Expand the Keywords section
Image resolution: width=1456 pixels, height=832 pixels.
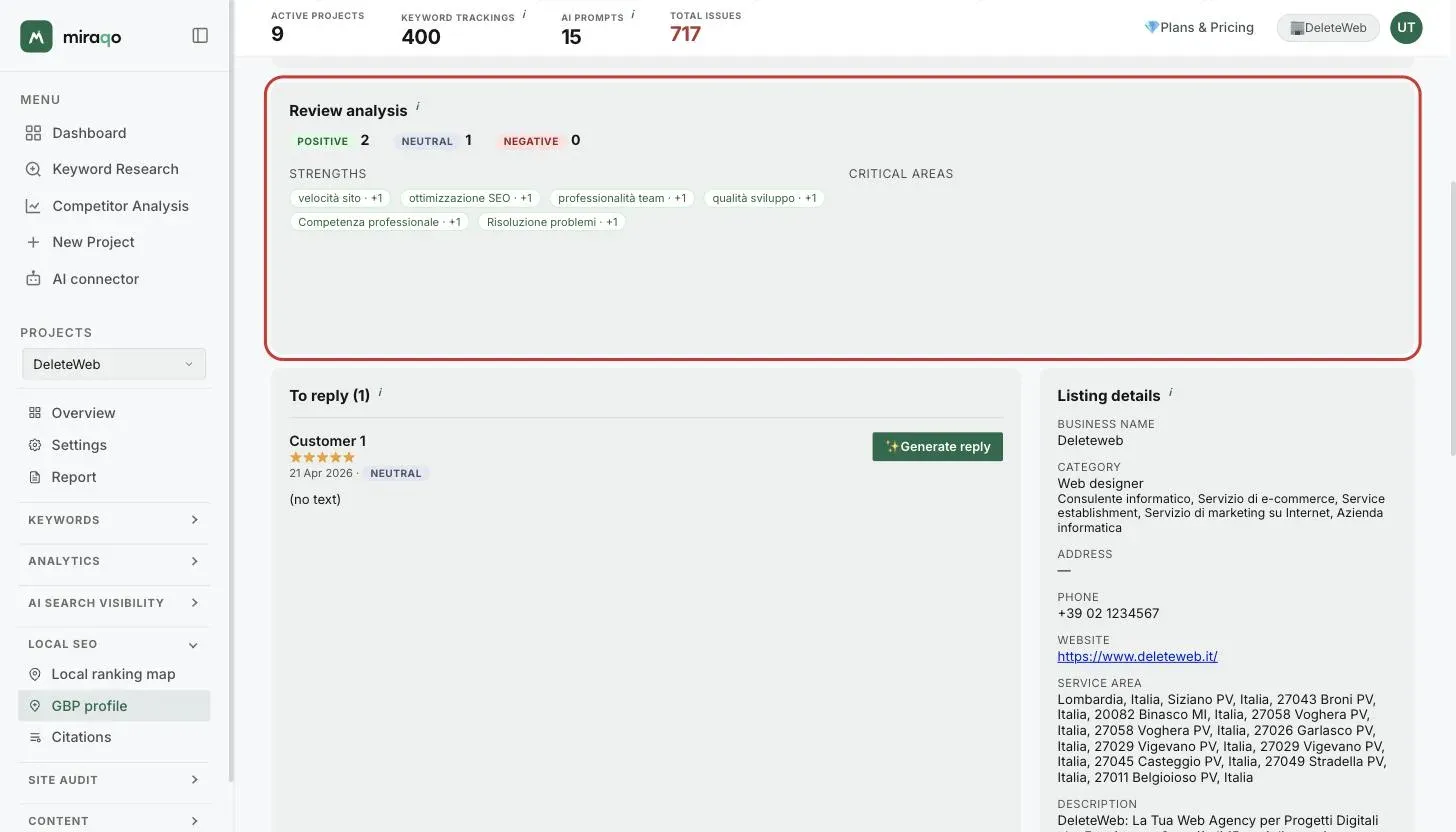click(114, 520)
